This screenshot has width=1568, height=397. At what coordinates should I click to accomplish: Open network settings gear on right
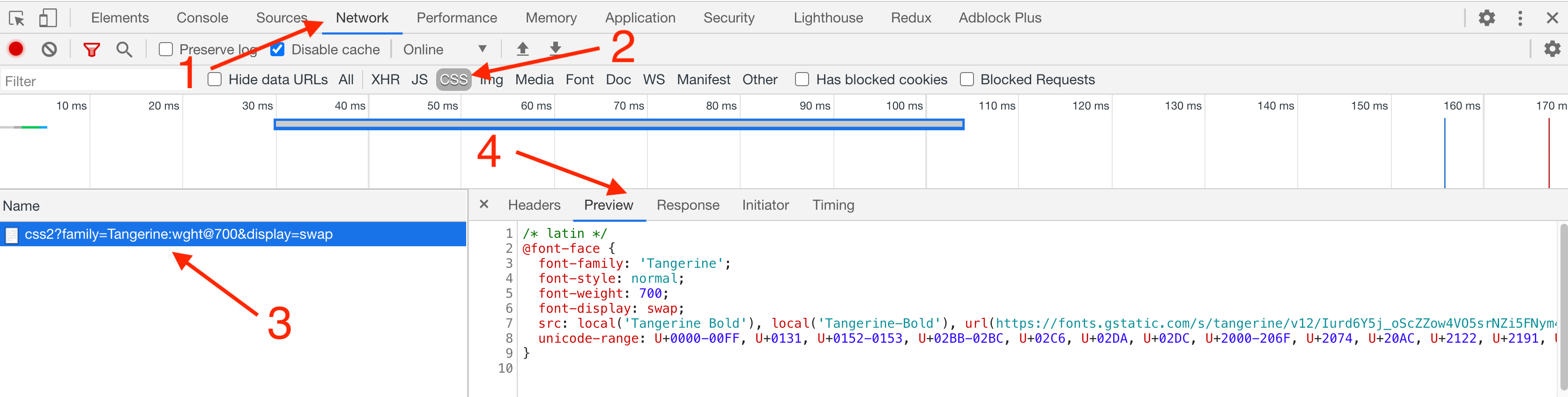1552,49
